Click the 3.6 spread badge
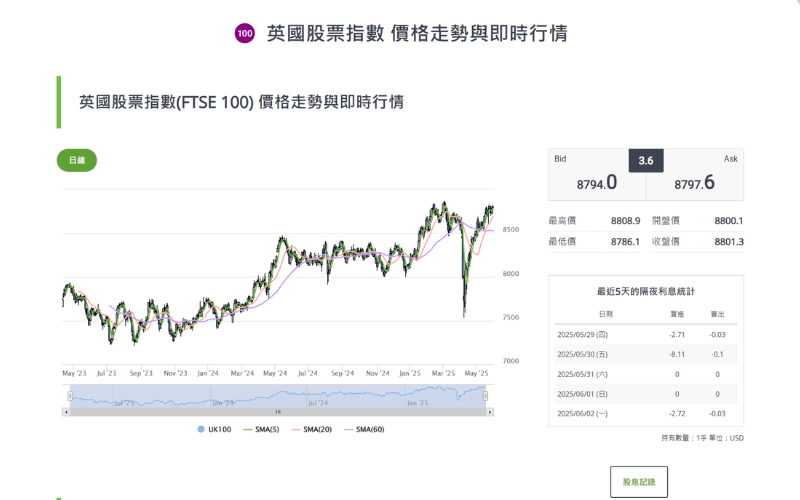800x500 pixels. pyautogui.click(x=645, y=161)
